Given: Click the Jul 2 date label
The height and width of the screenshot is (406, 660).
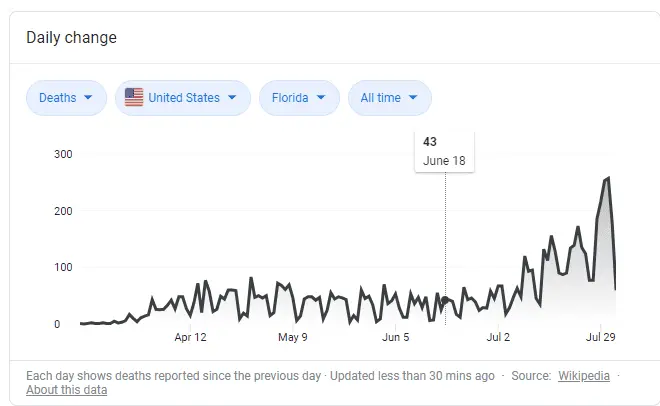Looking at the screenshot, I should (498, 338).
